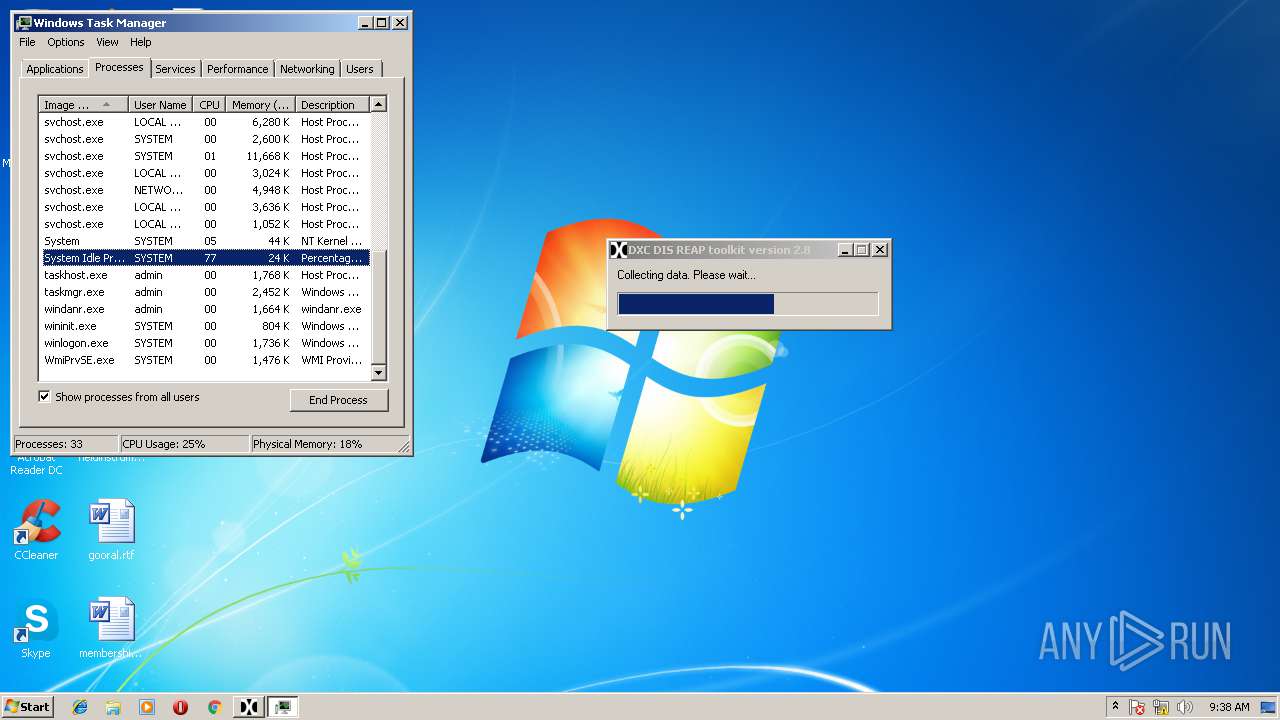Select the Processes tab
This screenshot has width=1280, height=720.
119,67
